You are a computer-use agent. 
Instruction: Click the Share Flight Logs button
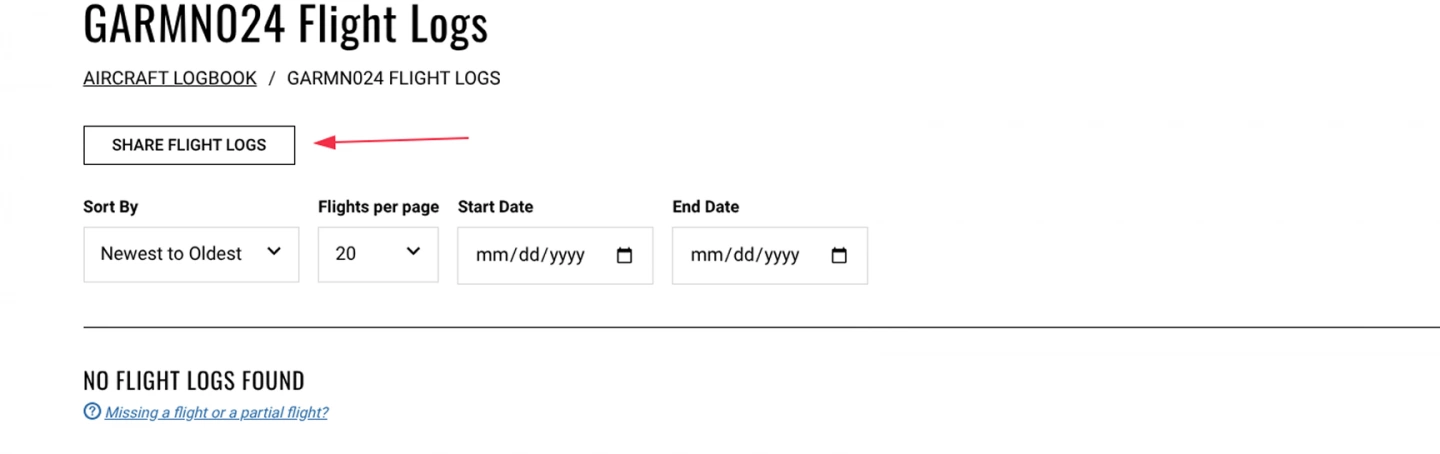(x=189, y=145)
